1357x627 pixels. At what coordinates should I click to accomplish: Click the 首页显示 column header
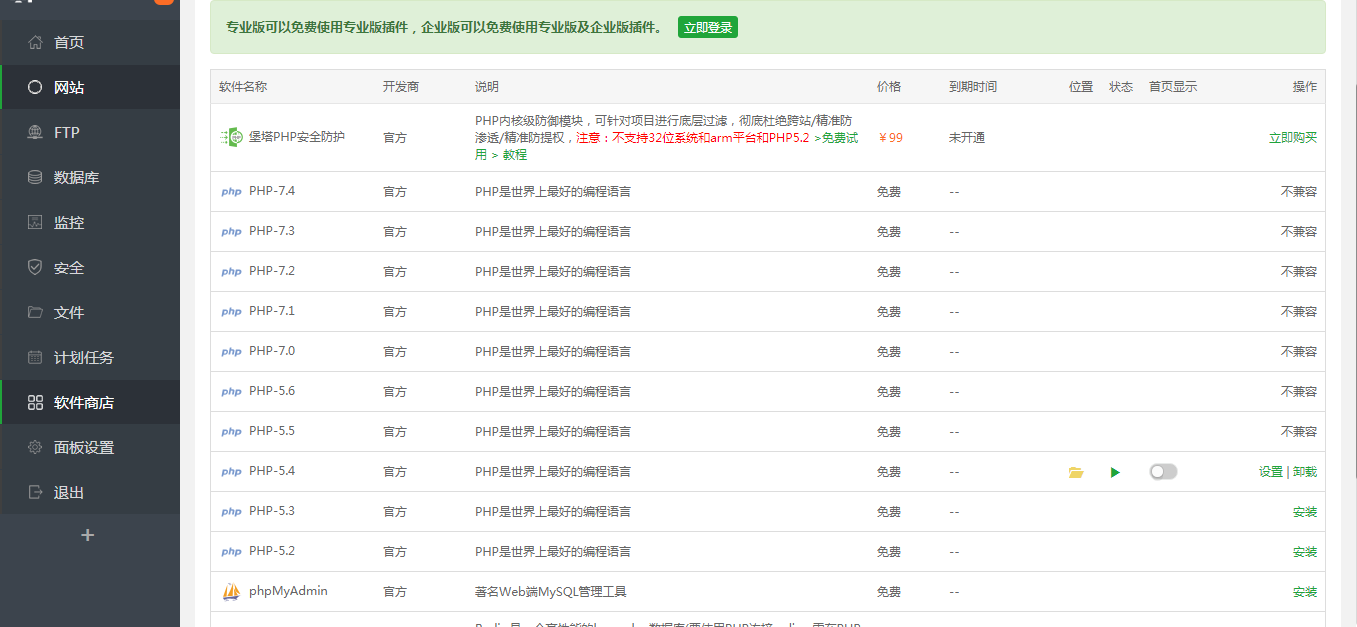tap(1173, 87)
